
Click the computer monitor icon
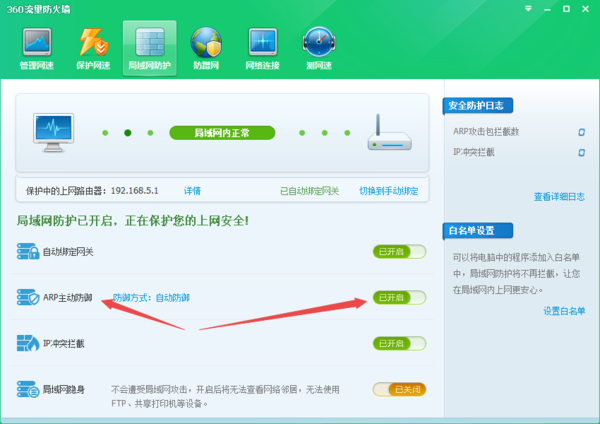[53, 131]
